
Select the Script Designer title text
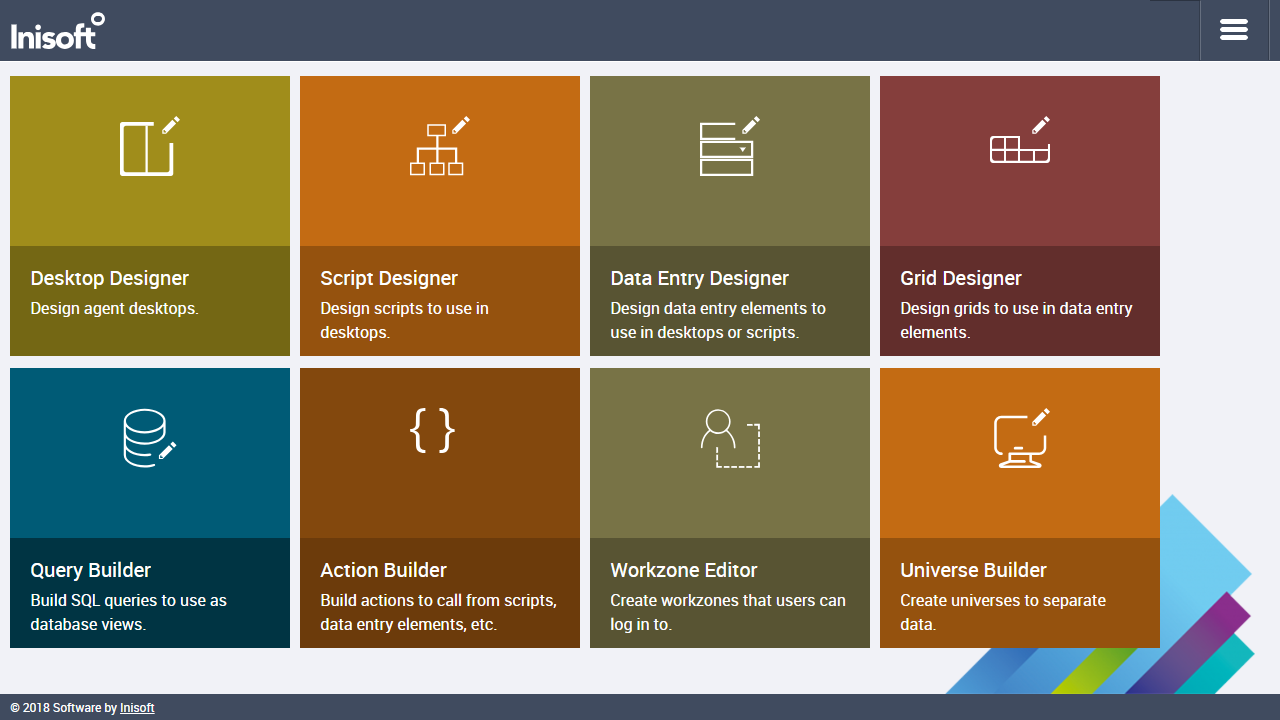pyautogui.click(x=389, y=278)
